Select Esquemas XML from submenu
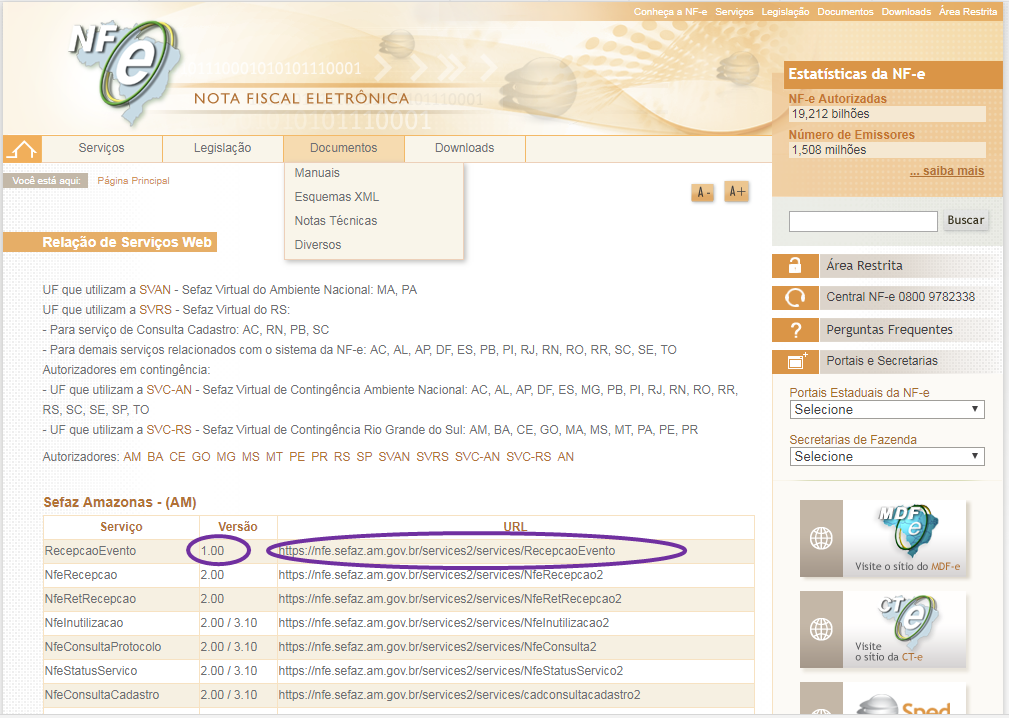This screenshot has height=718, width=1009. pyautogui.click(x=337, y=197)
